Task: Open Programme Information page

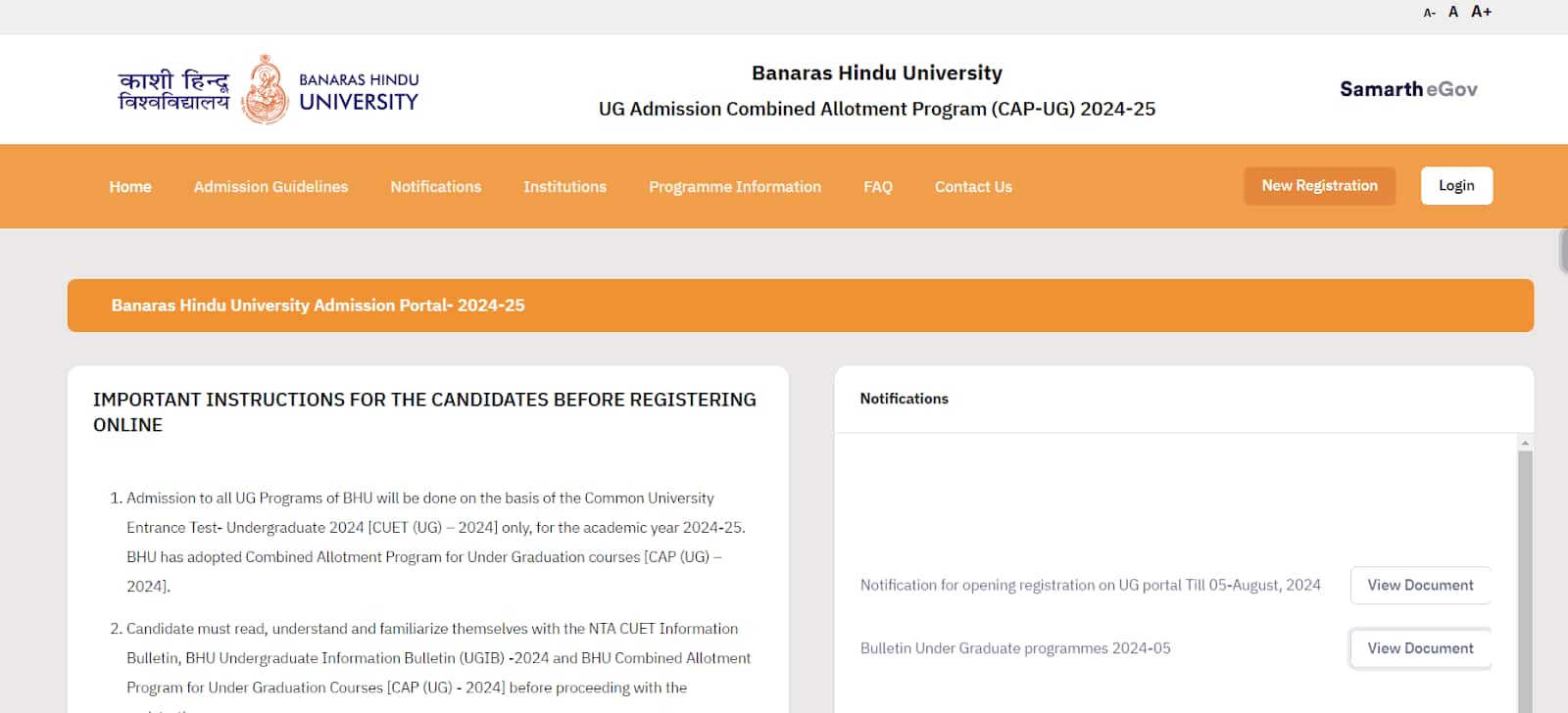Action: 735,186
